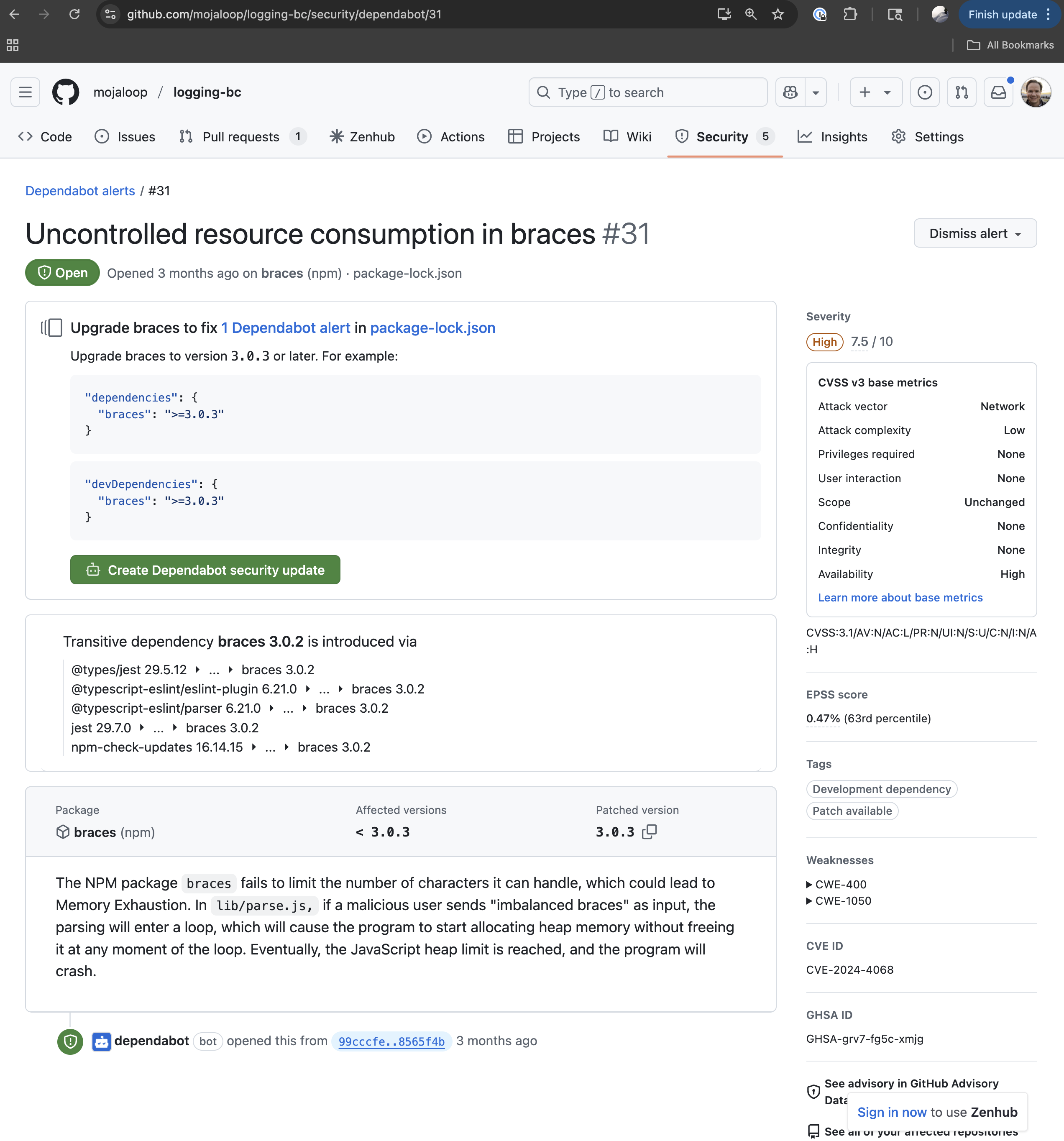This screenshot has height=1141, width=1064.
Task: Open 1 Dependabot alert link
Action: tap(286, 328)
